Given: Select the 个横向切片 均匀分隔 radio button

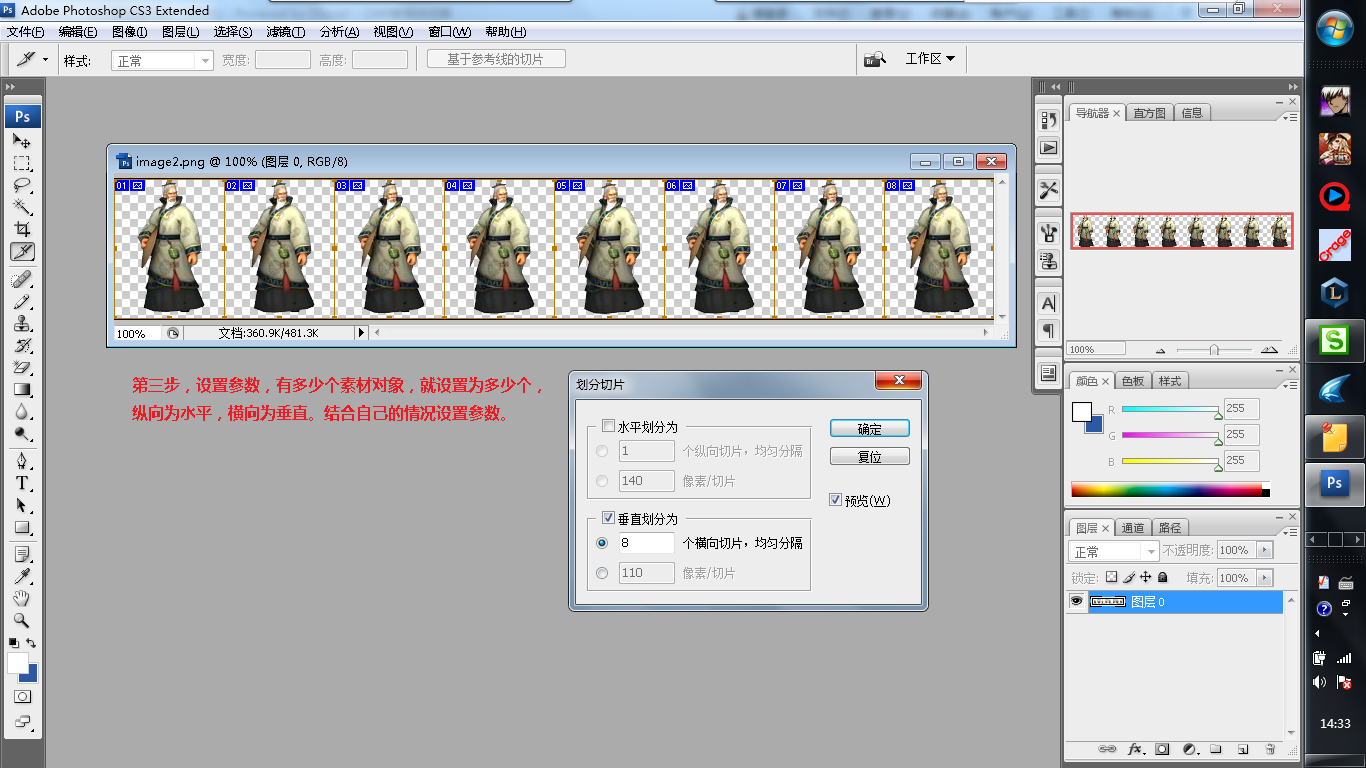Looking at the screenshot, I should (x=602, y=543).
